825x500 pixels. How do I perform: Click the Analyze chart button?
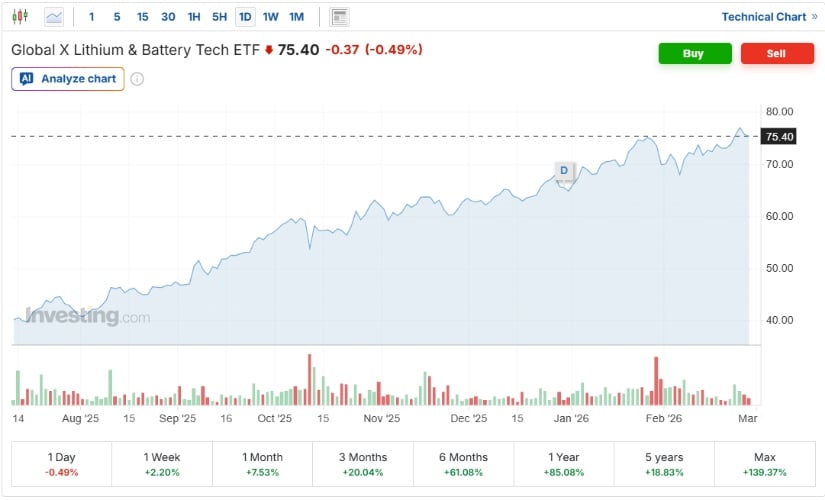[x=68, y=79]
